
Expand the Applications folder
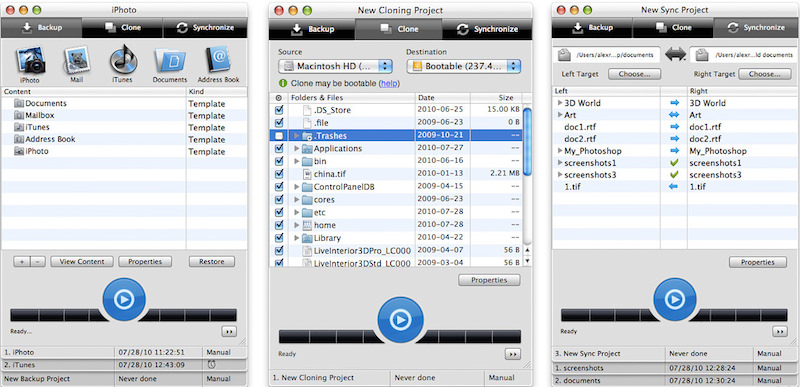click(x=296, y=148)
